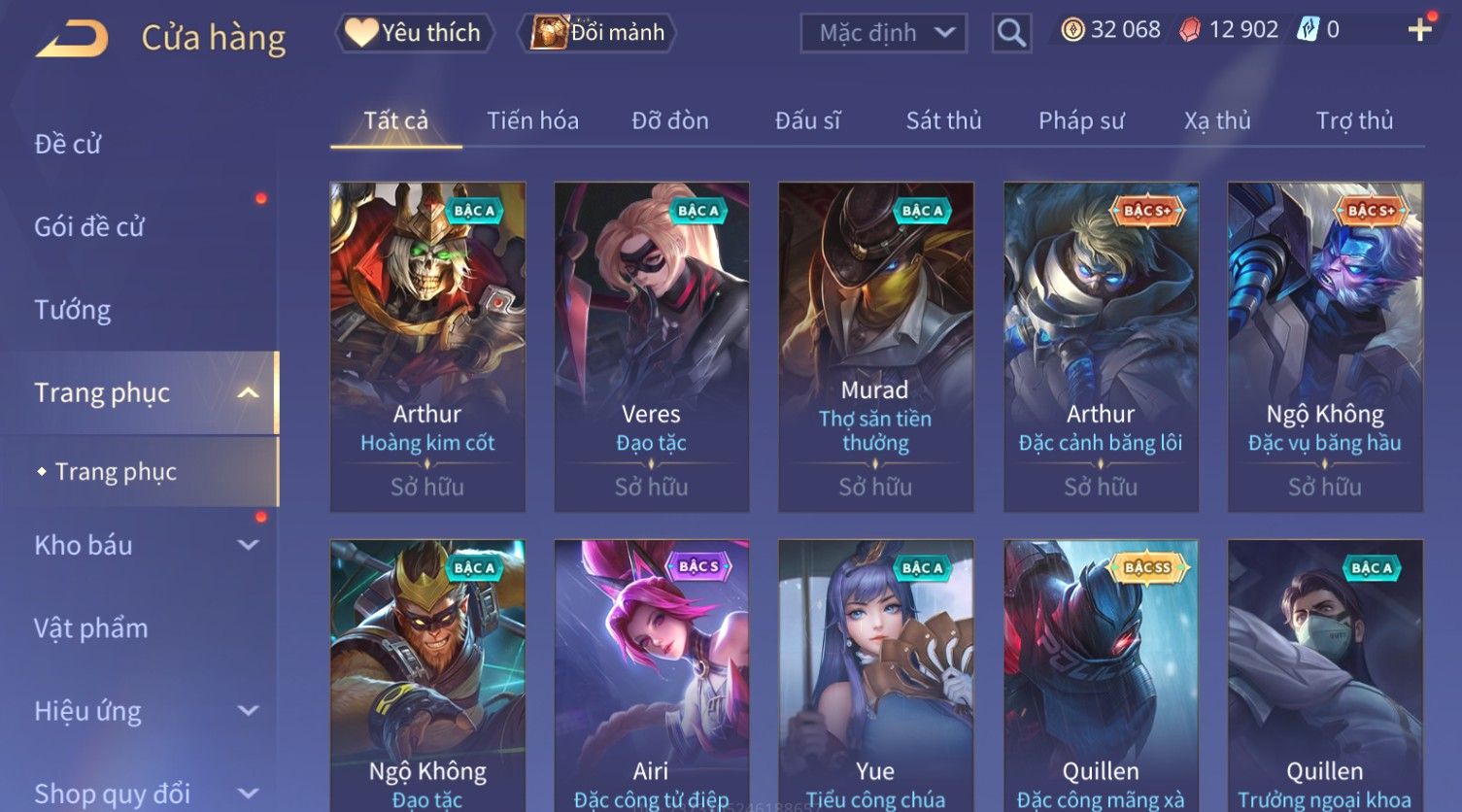Viewport: 1462px width, 812px height.
Task: Open the Veres Đạo tặc skin card
Action: (651, 347)
